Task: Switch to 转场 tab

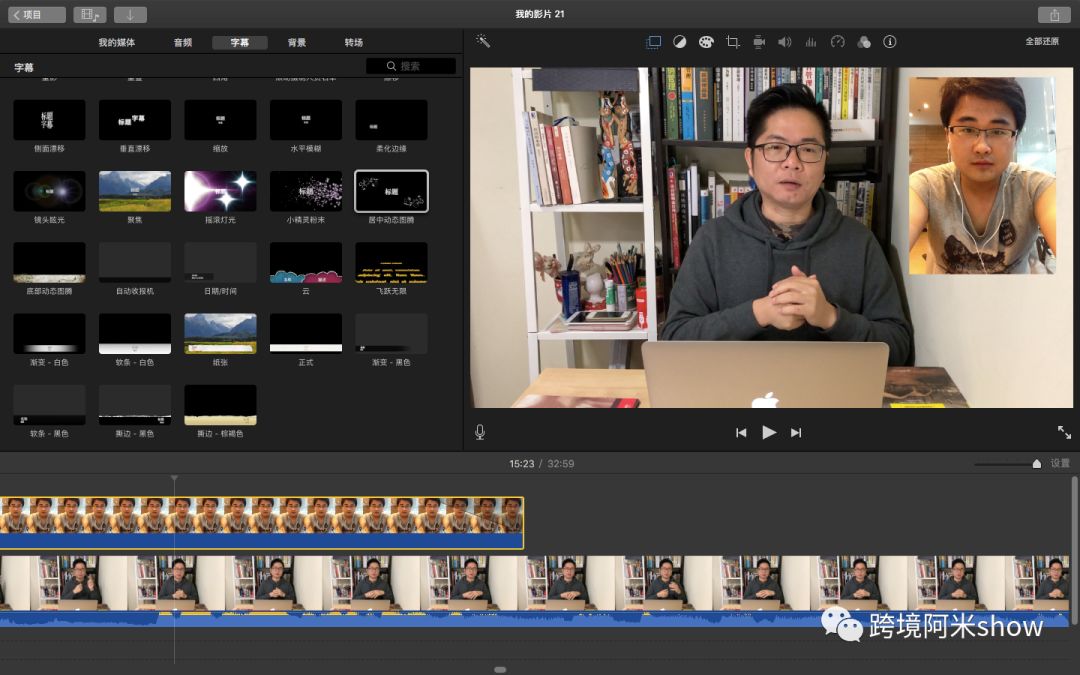Action: (x=354, y=43)
